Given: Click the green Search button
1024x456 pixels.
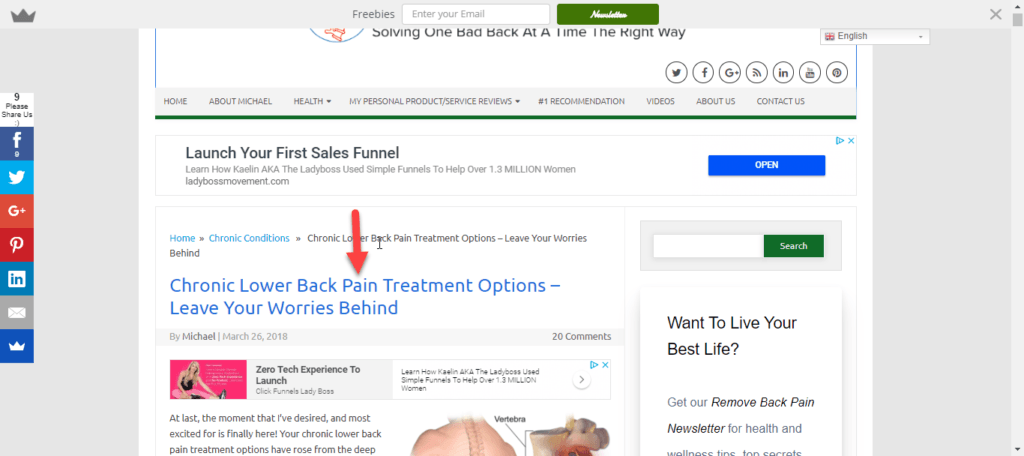Looking at the screenshot, I should click(x=793, y=246).
